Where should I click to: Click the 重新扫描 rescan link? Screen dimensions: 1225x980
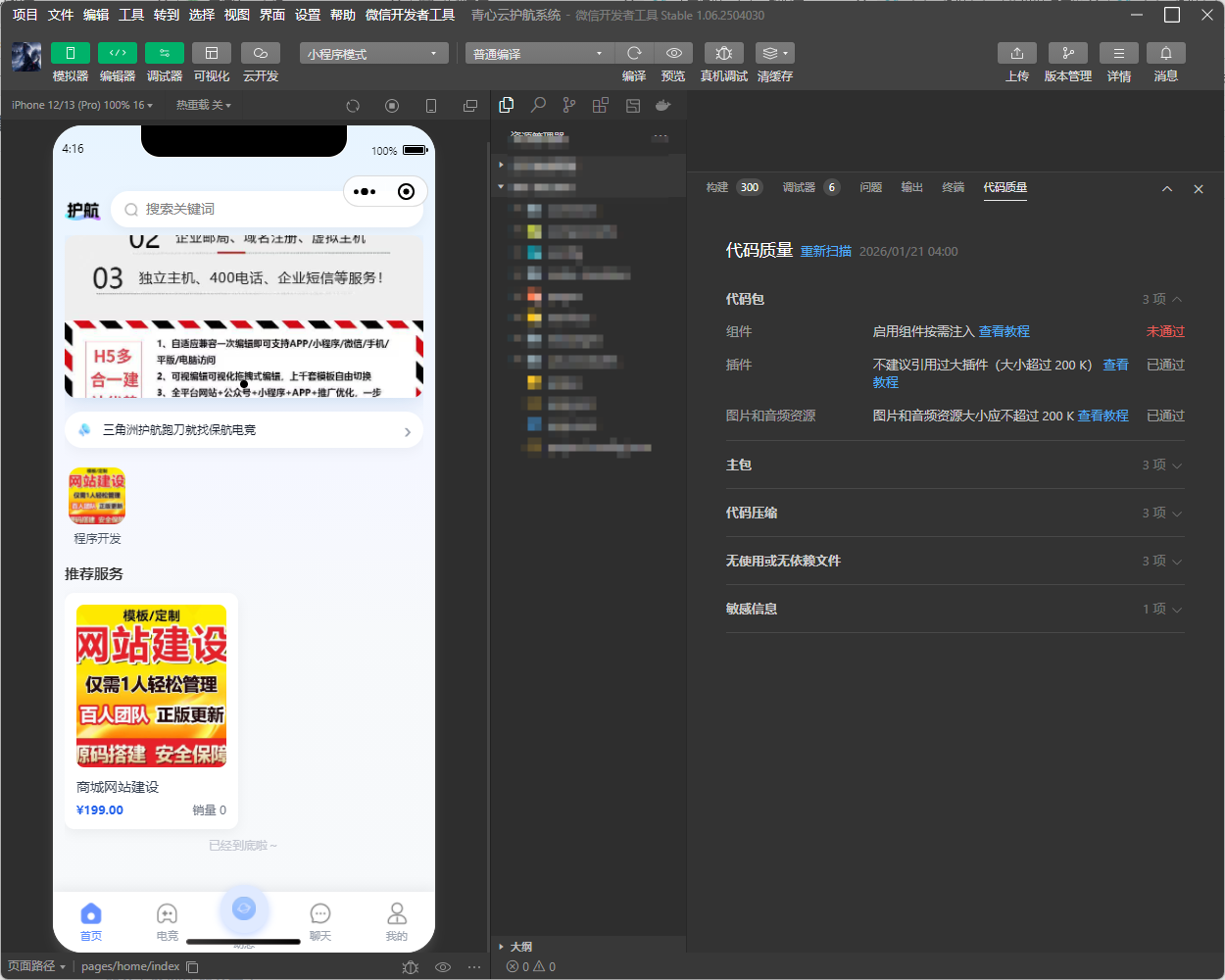tap(826, 252)
